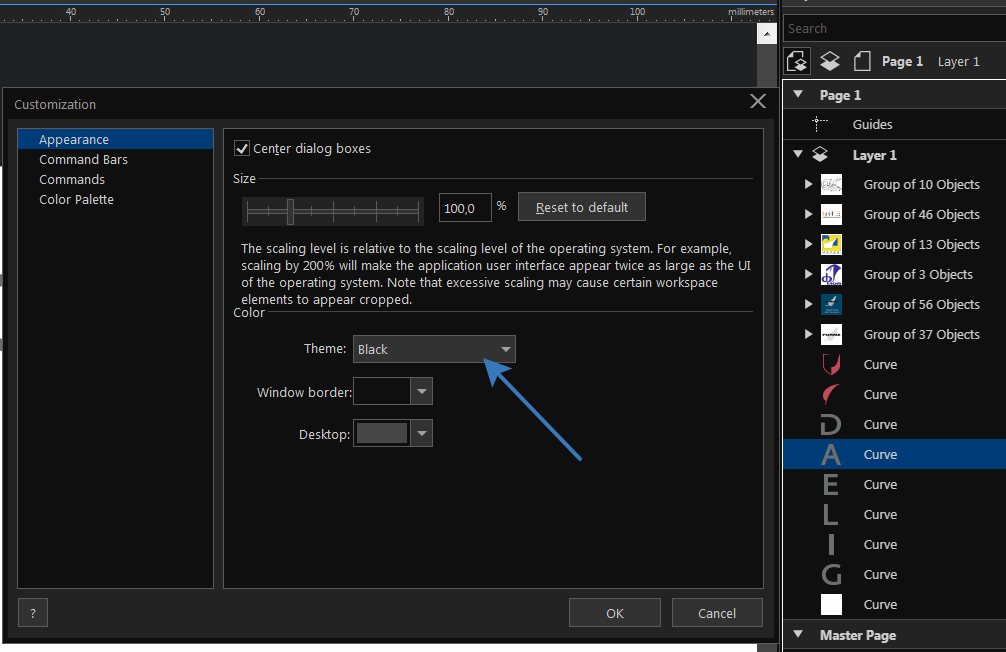The height and width of the screenshot is (652, 1006).
Task: Click the scaling percentage field 100,0
Action: pyautogui.click(x=465, y=208)
